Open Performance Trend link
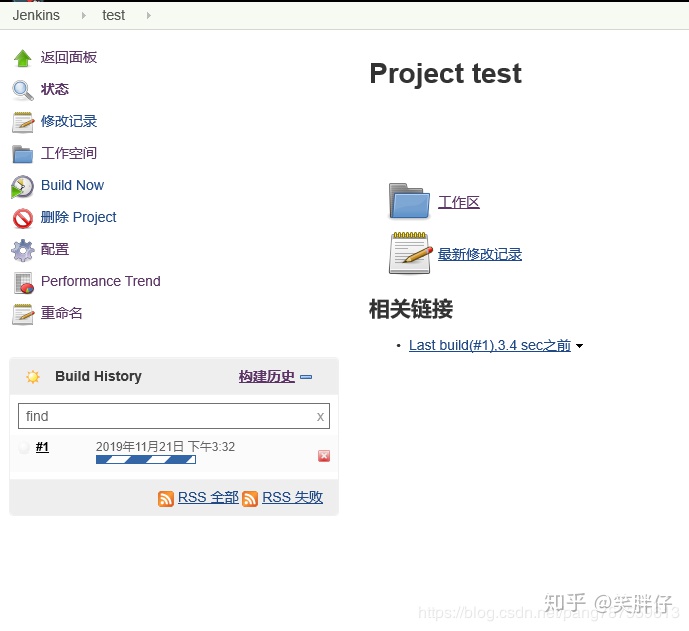The height and width of the screenshot is (631, 689). pyautogui.click(x=101, y=281)
